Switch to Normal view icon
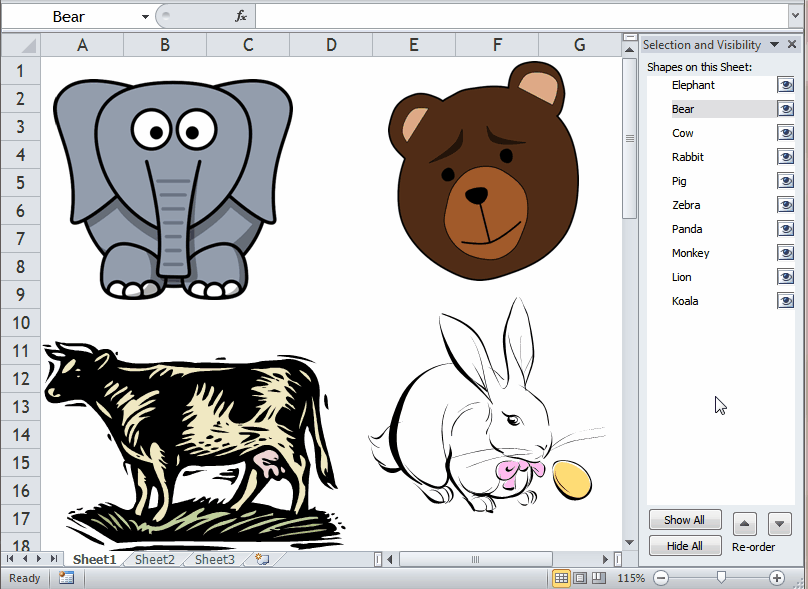 tap(561, 578)
